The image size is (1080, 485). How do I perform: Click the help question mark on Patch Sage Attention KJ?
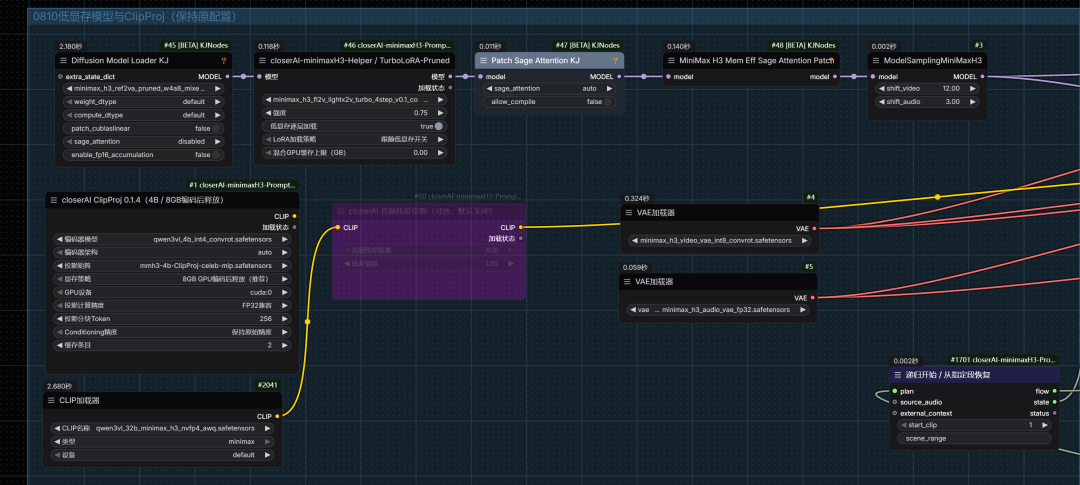point(615,61)
